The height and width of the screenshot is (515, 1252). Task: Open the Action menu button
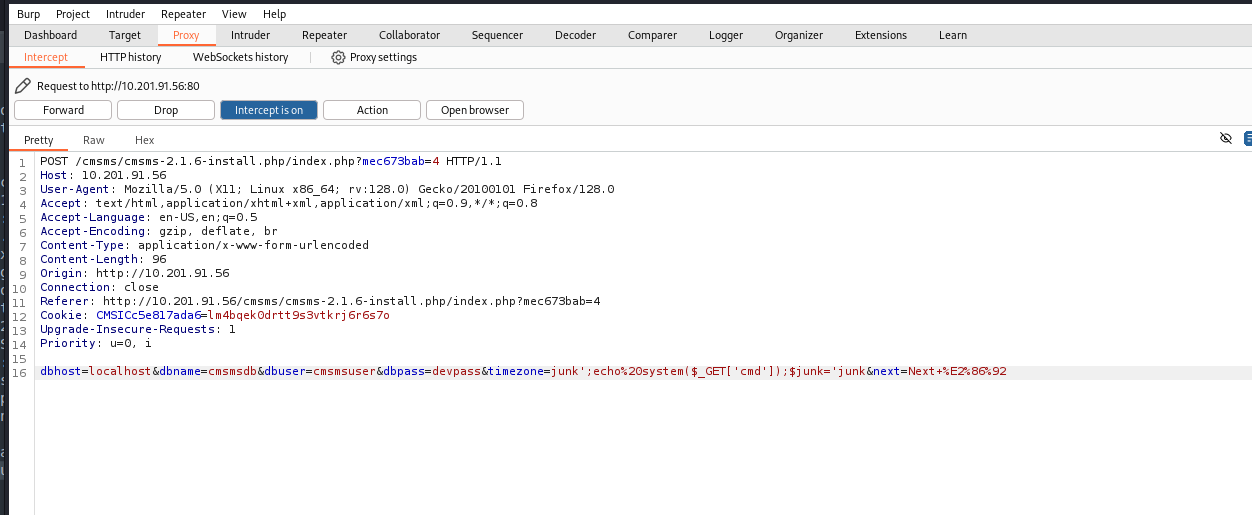click(x=372, y=110)
